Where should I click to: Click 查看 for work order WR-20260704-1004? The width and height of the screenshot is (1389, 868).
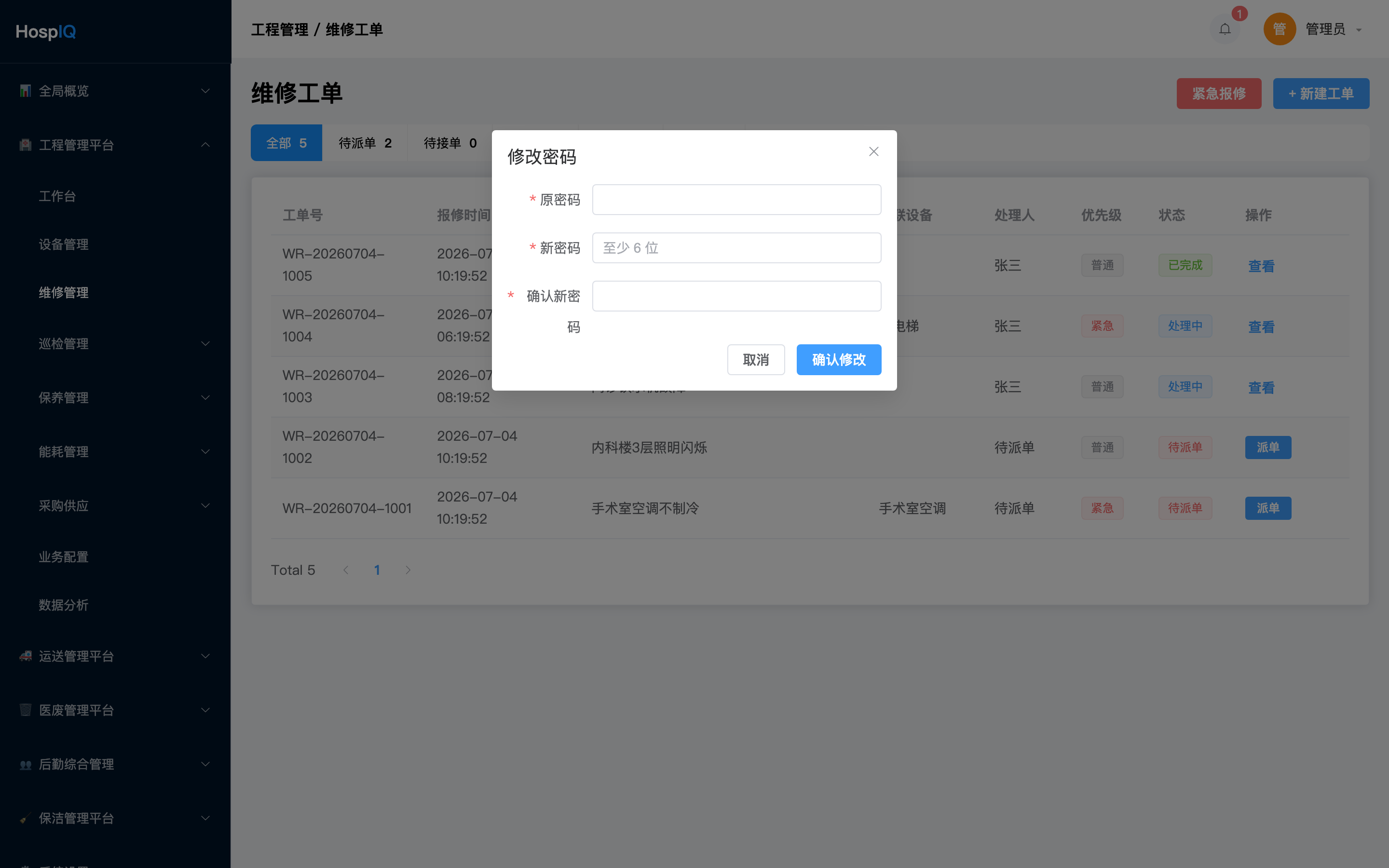tap(1261, 326)
